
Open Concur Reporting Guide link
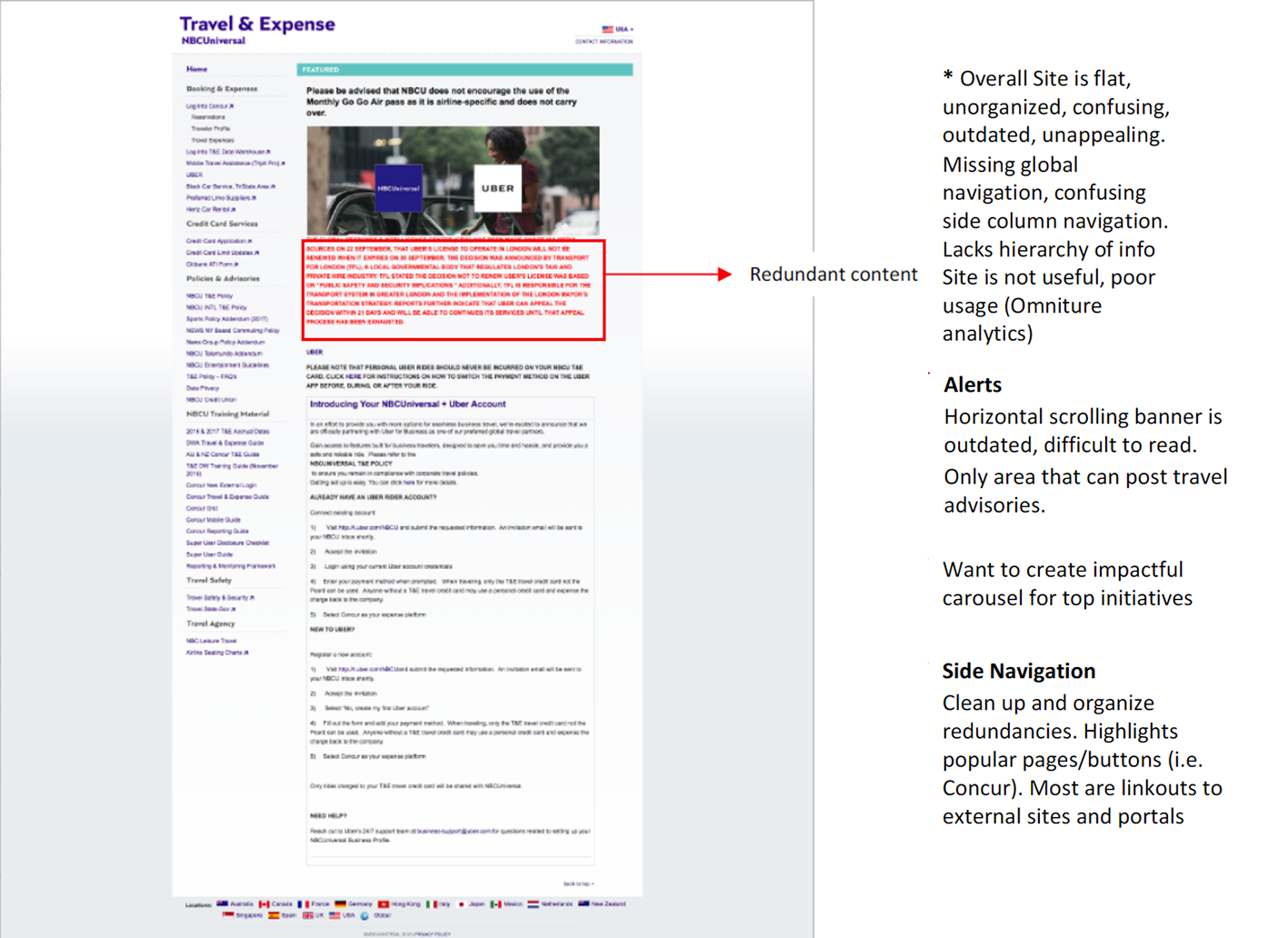(x=217, y=531)
